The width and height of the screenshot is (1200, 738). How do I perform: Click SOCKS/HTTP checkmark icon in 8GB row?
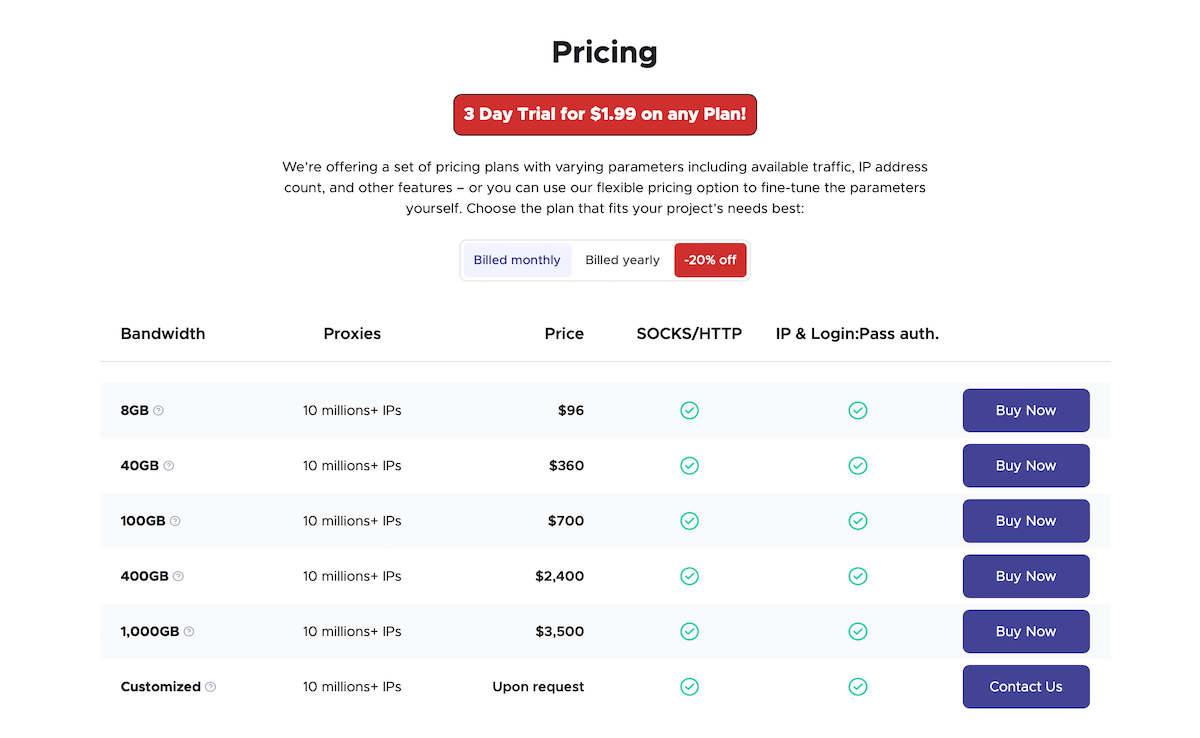click(689, 410)
